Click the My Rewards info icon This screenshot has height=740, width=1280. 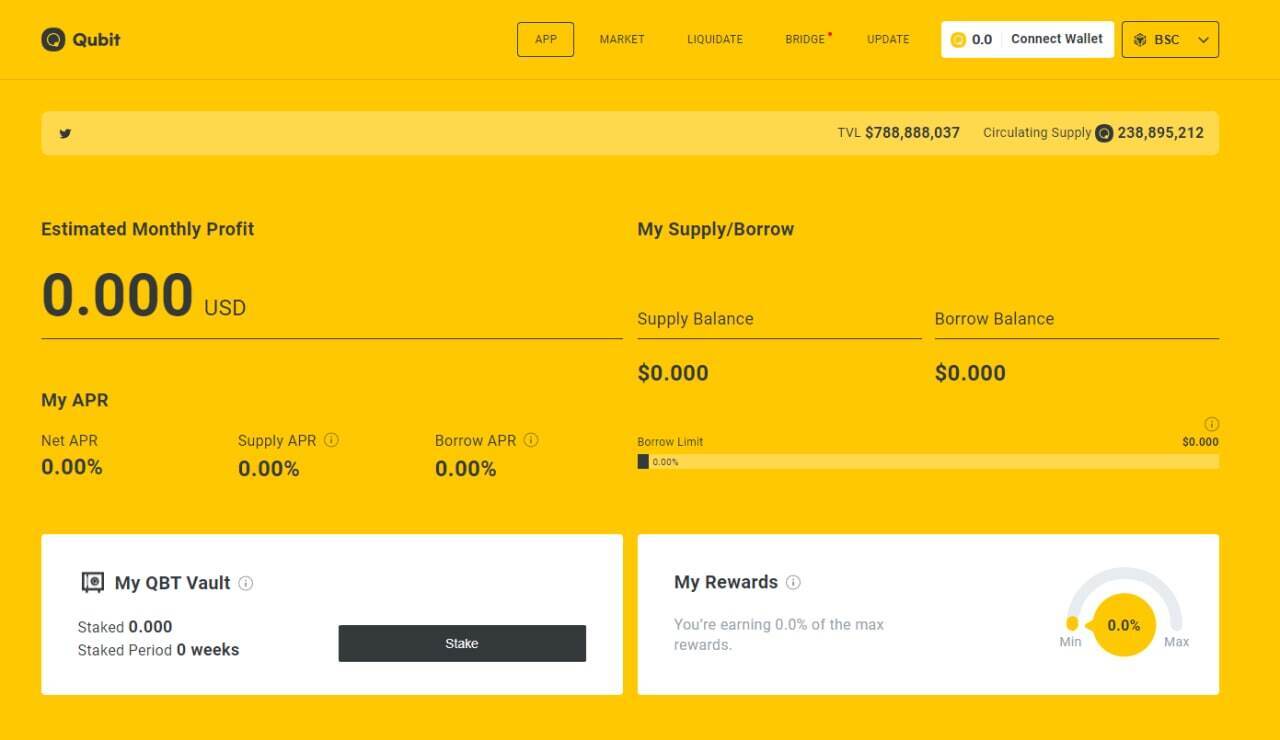tap(793, 582)
